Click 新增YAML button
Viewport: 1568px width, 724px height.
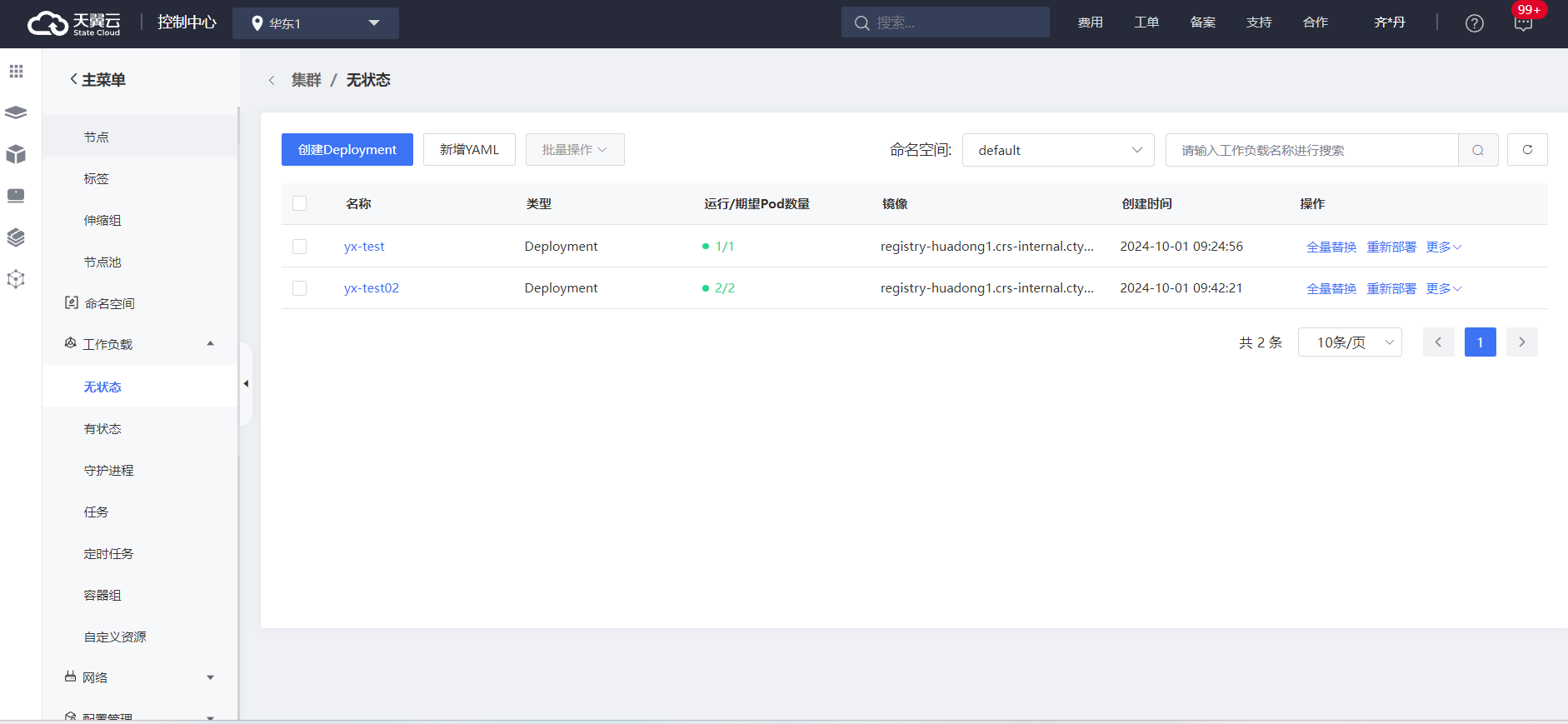tap(469, 150)
